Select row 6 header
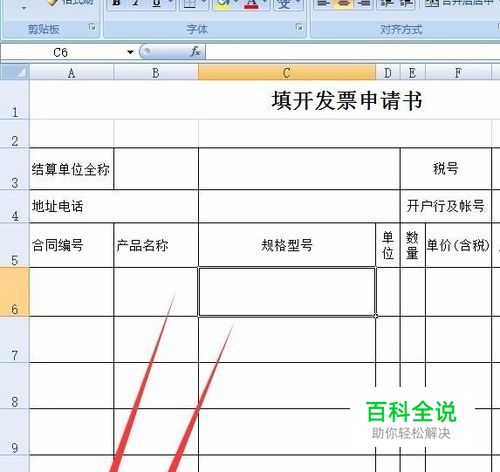Screen dimensions: 500x472 point(15,292)
